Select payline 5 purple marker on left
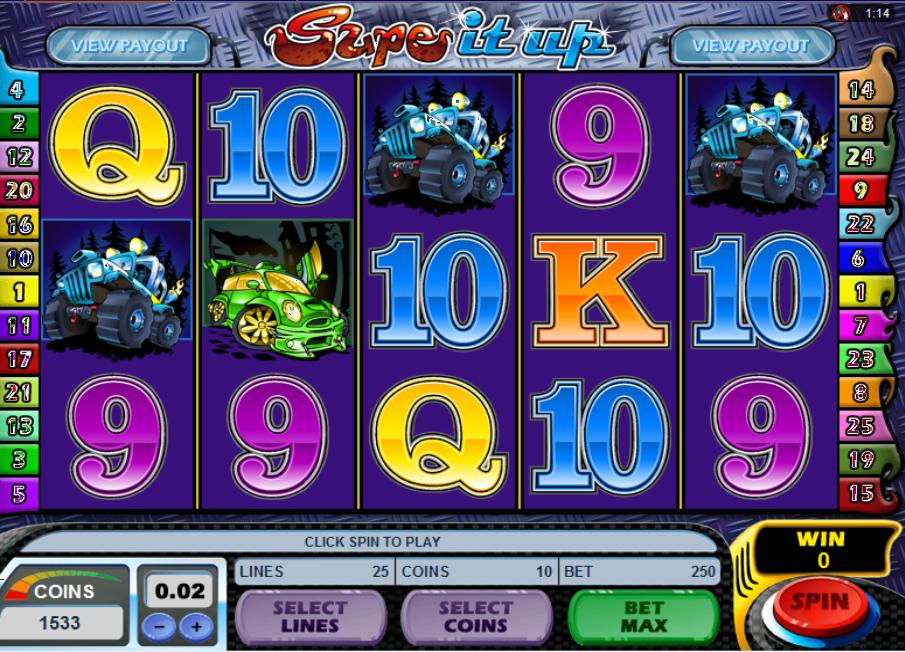 [x=18, y=493]
